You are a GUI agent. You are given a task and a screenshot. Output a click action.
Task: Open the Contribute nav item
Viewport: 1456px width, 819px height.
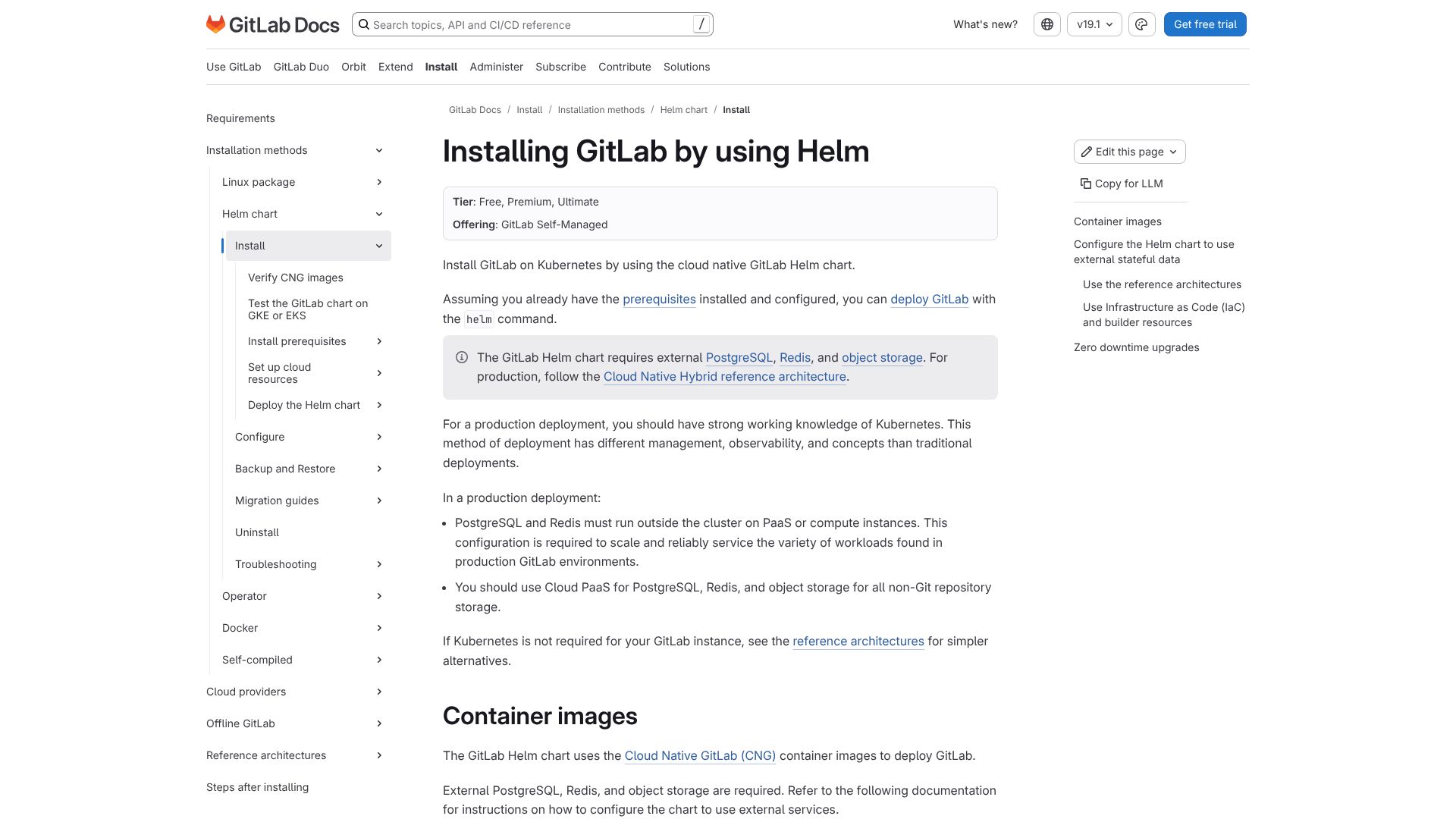click(x=625, y=67)
